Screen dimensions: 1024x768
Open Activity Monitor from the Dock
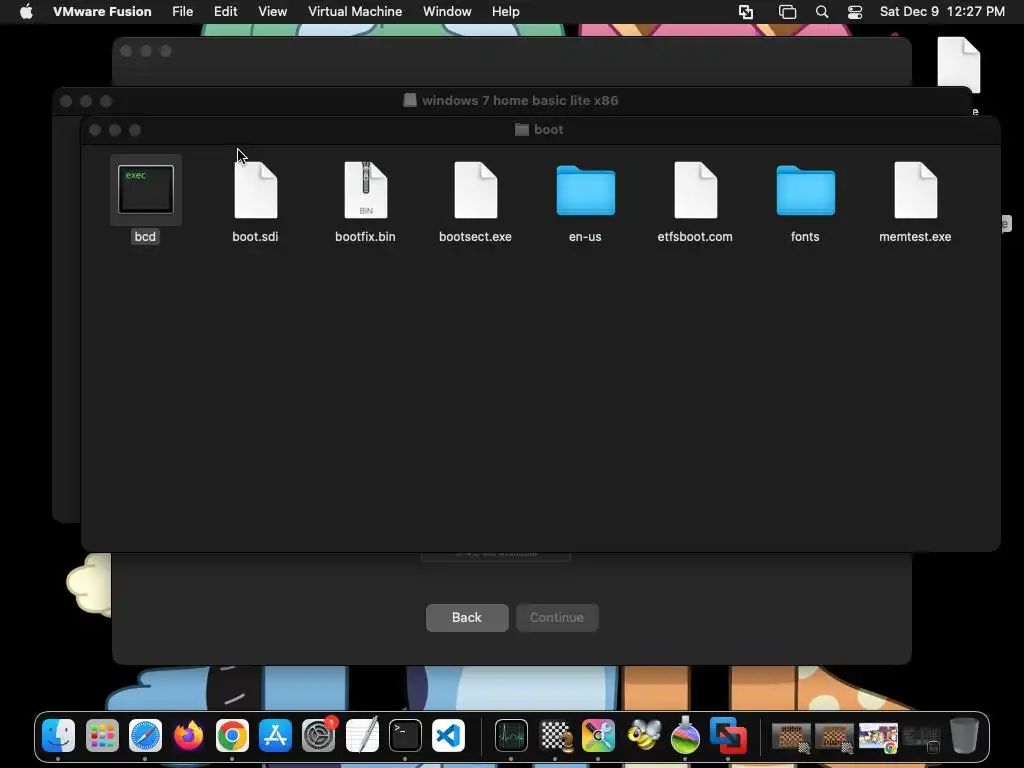pos(511,735)
